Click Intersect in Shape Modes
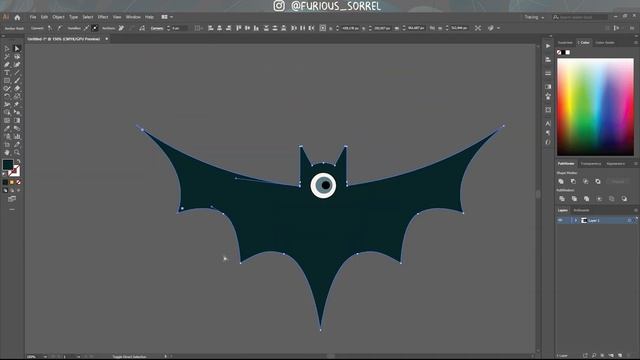 pyautogui.click(x=585, y=181)
